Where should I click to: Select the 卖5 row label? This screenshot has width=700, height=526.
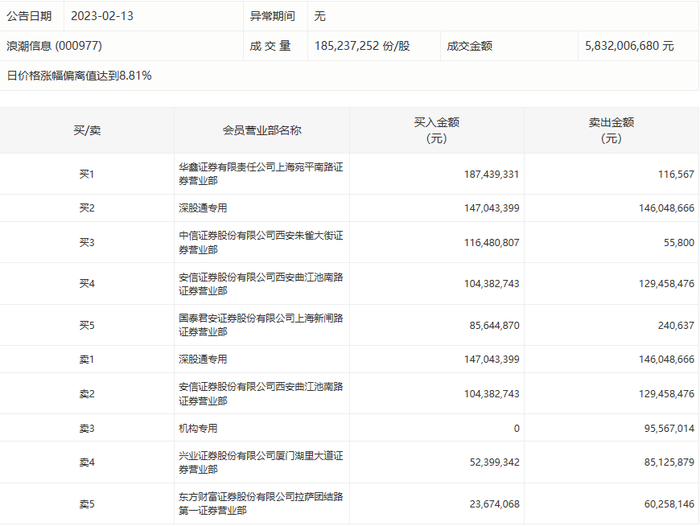pos(87,505)
